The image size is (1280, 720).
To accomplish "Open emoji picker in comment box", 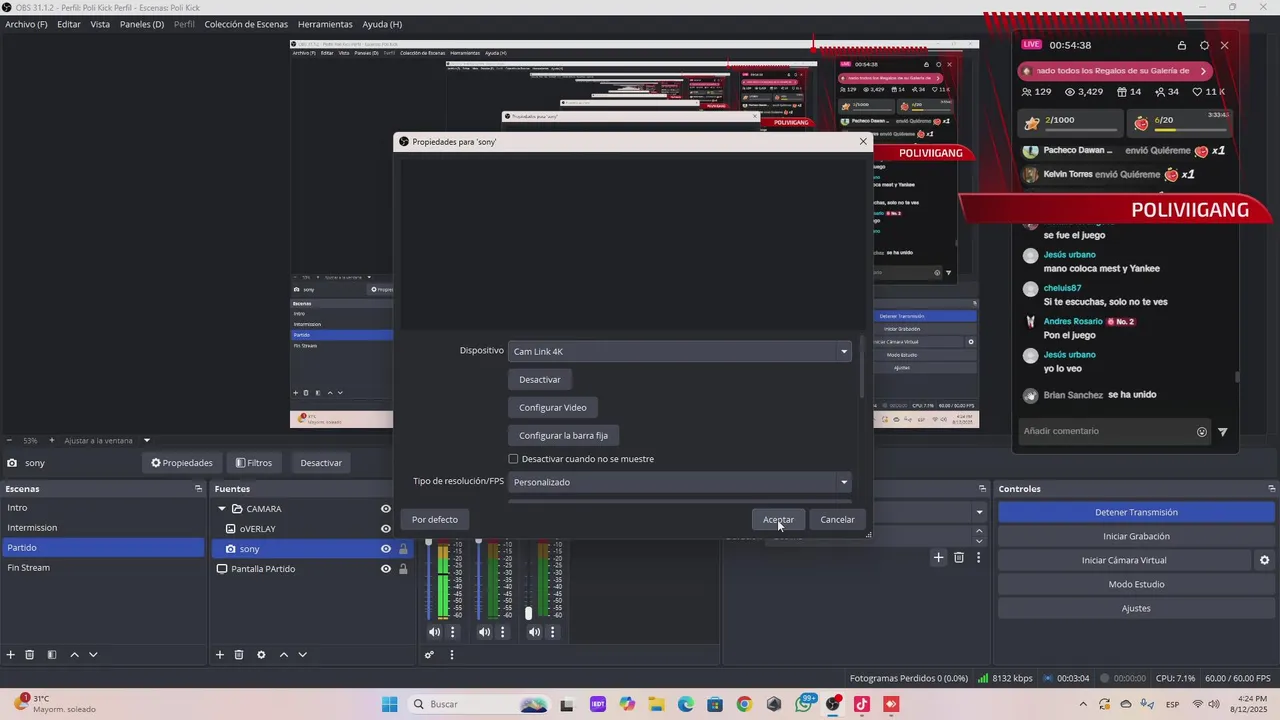I will (1202, 432).
